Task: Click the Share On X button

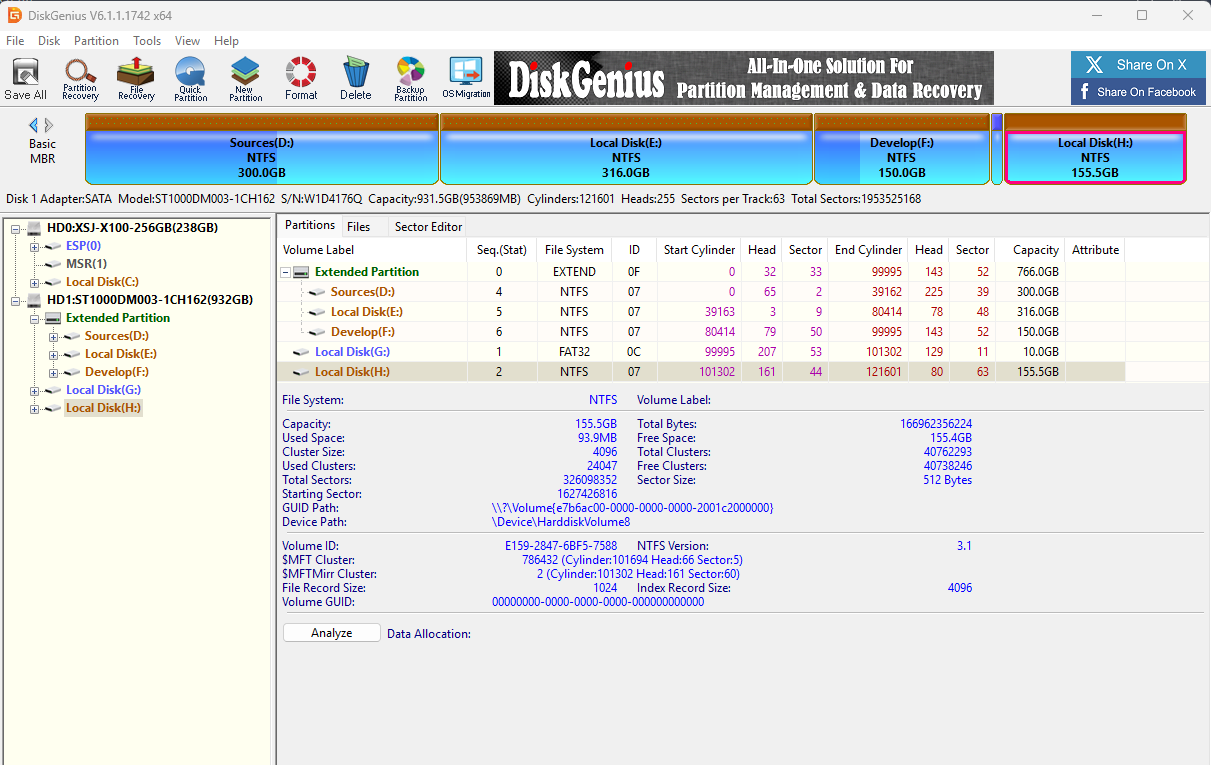Action: click(x=1139, y=65)
